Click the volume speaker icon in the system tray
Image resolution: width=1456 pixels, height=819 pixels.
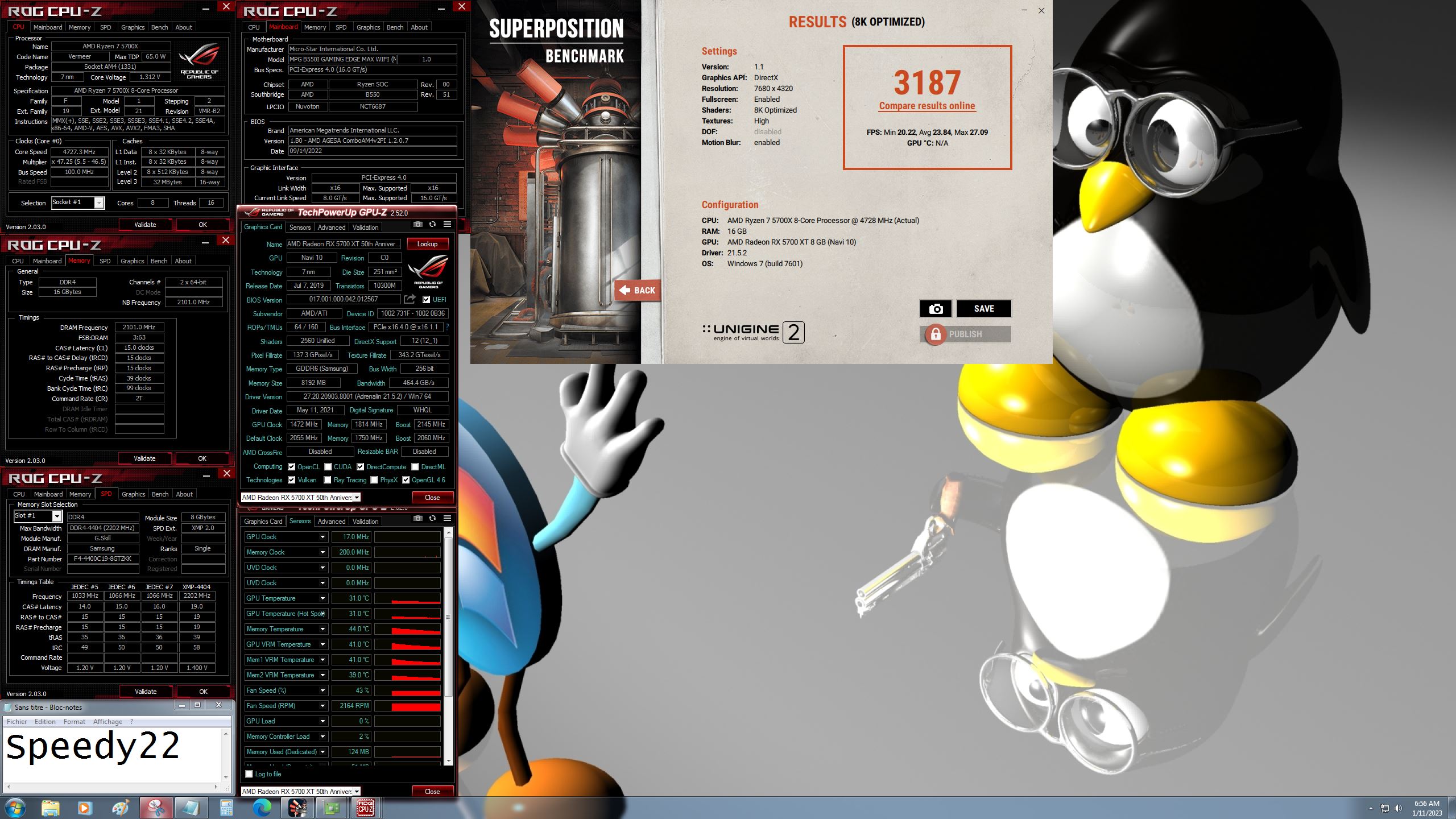[1398, 808]
